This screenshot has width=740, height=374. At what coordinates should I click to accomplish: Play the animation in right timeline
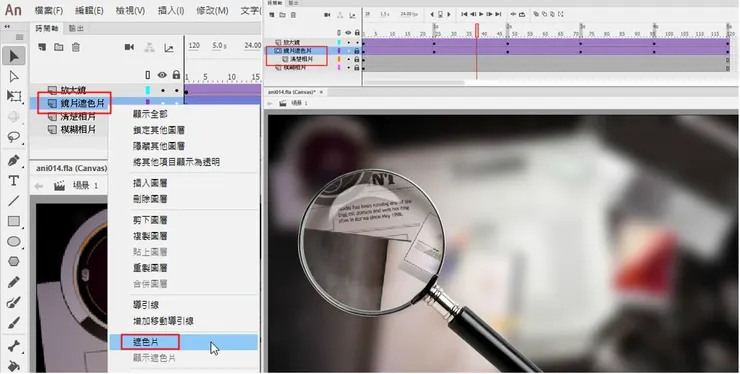coord(481,14)
